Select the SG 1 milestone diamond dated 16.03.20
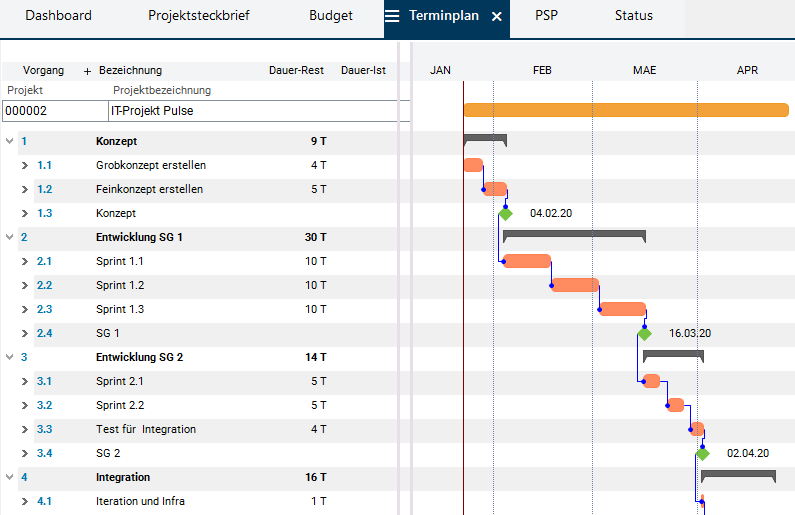795x515 pixels. tap(644, 333)
